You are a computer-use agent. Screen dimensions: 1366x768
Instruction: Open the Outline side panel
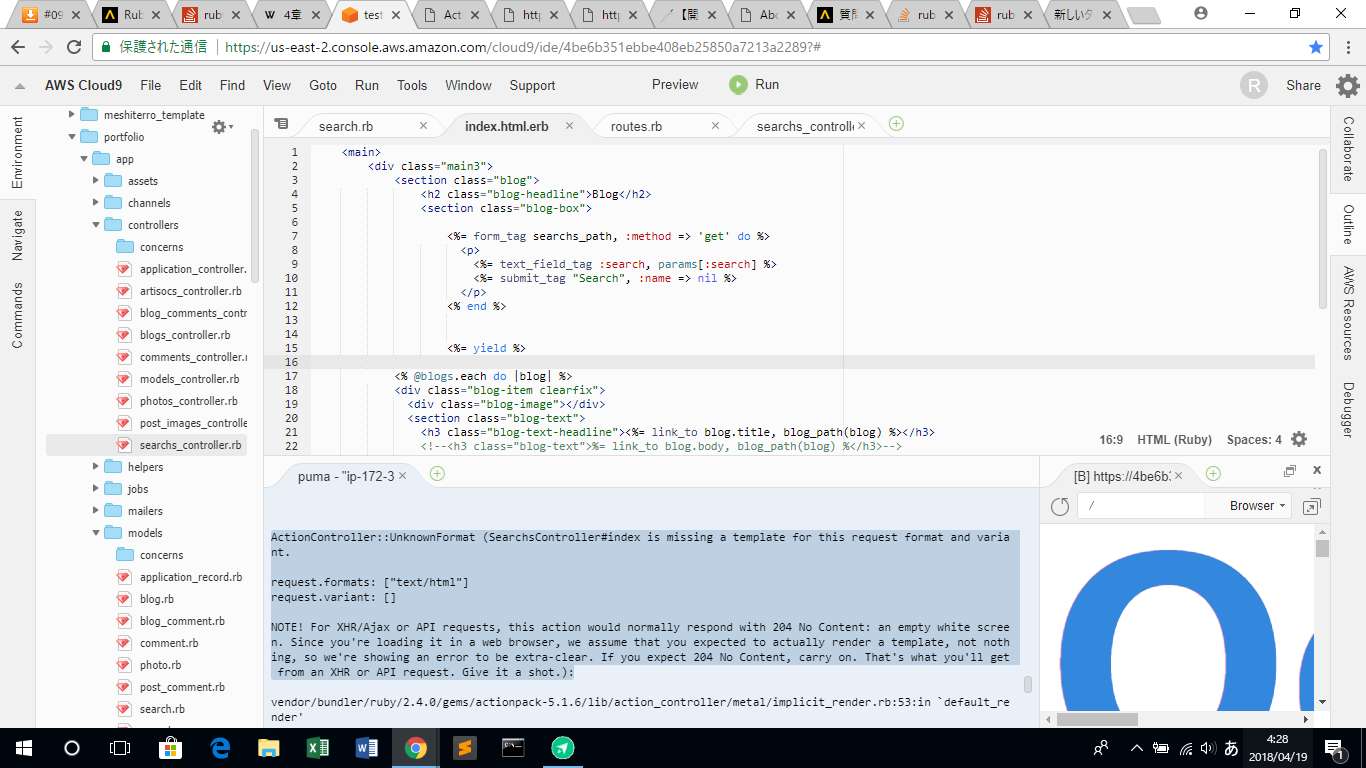point(1348,225)
